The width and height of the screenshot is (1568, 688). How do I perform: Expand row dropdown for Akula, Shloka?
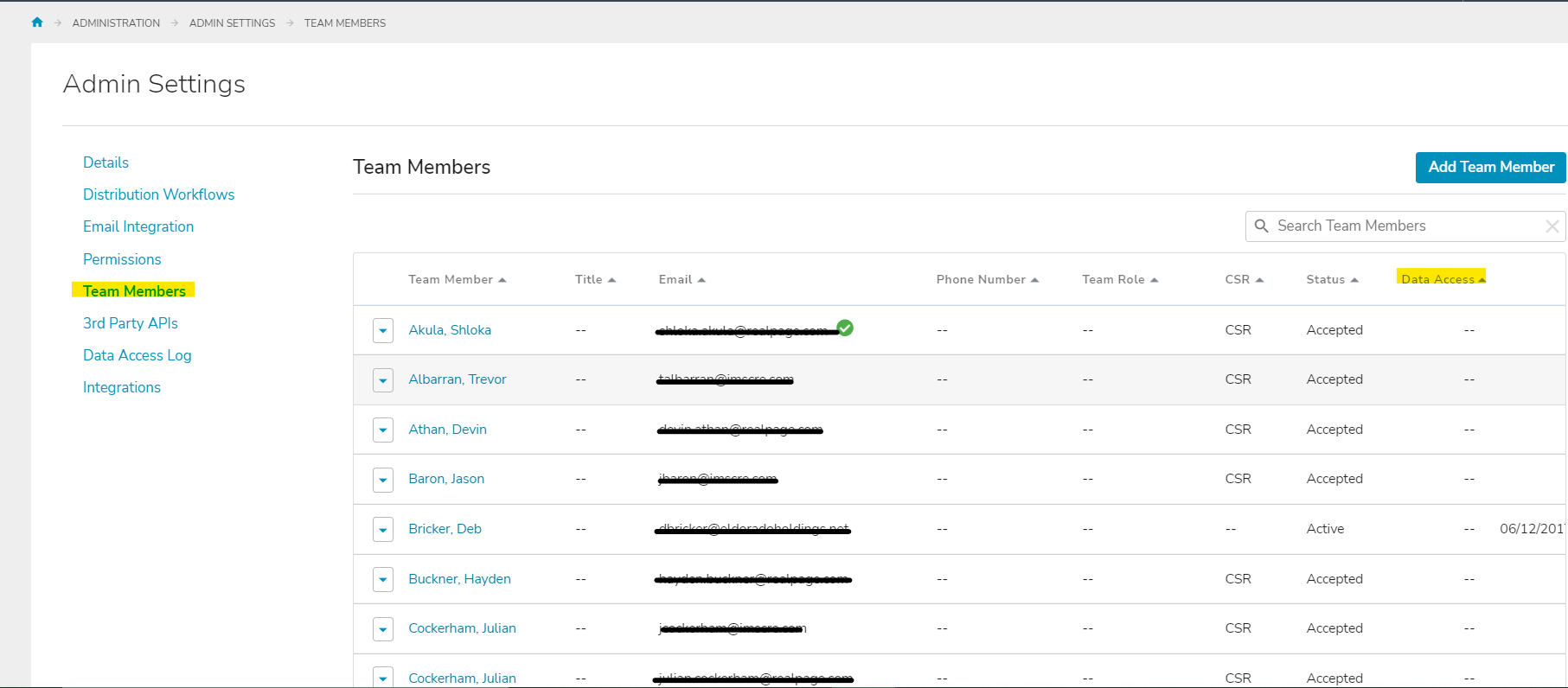tap(383, 331)
